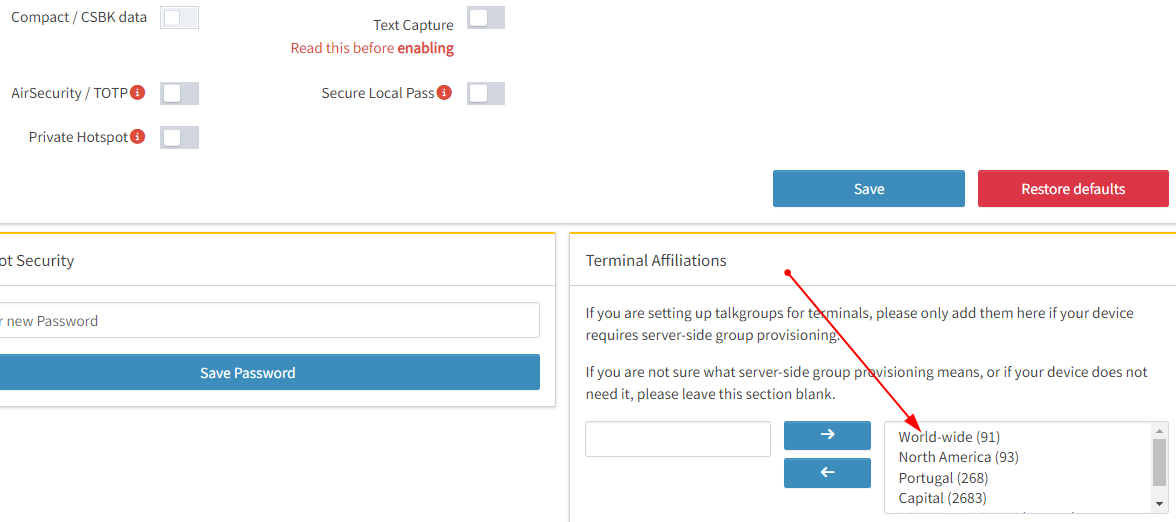Screen dimensions: 1176x522
Task: Click the Save Password button
Action: click(x=248, y=373)
